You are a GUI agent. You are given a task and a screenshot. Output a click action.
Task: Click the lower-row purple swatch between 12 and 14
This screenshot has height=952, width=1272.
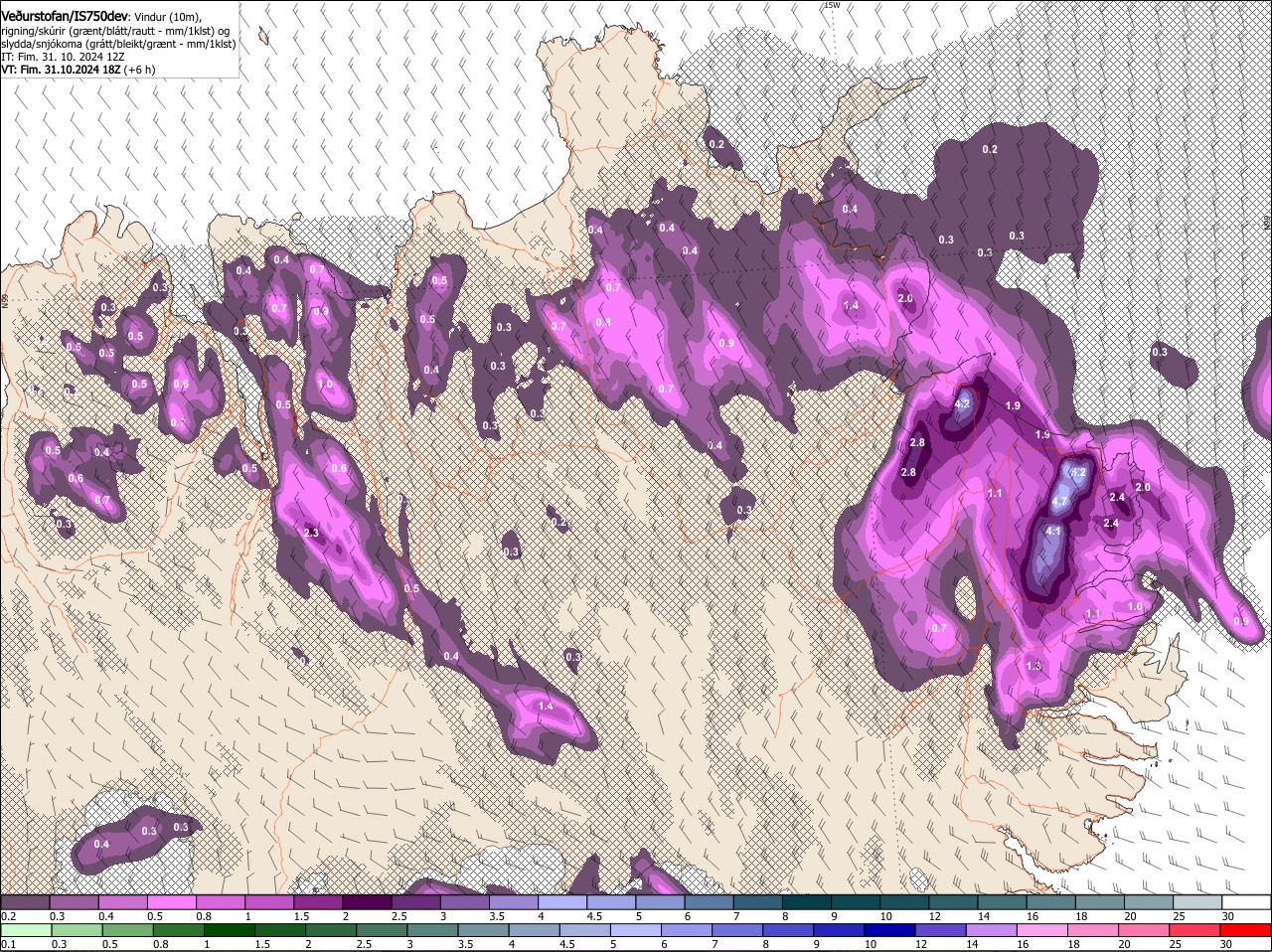pos(942,931)
